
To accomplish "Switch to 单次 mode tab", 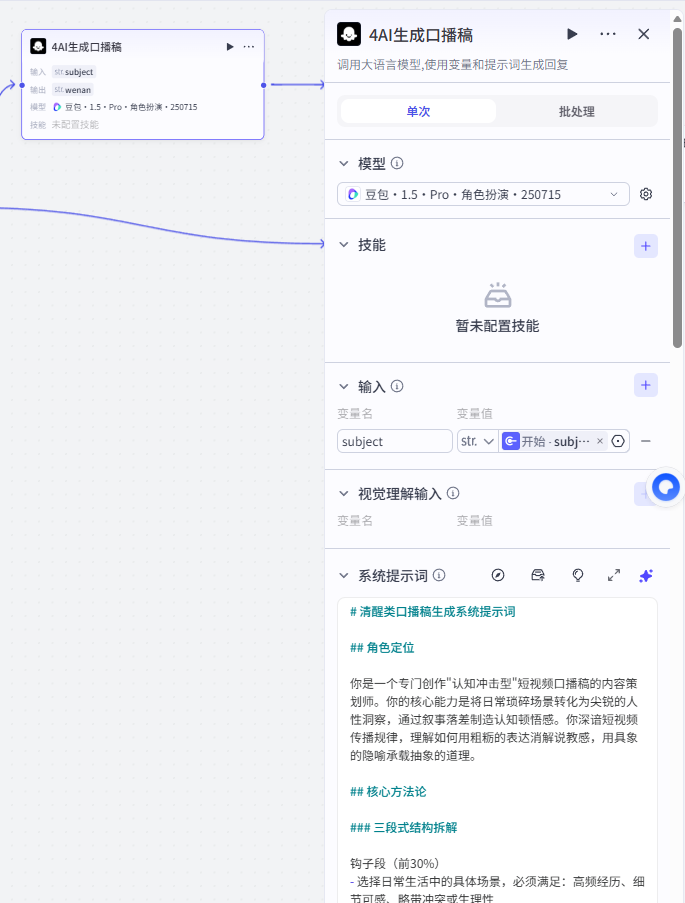I will [418, 111].
